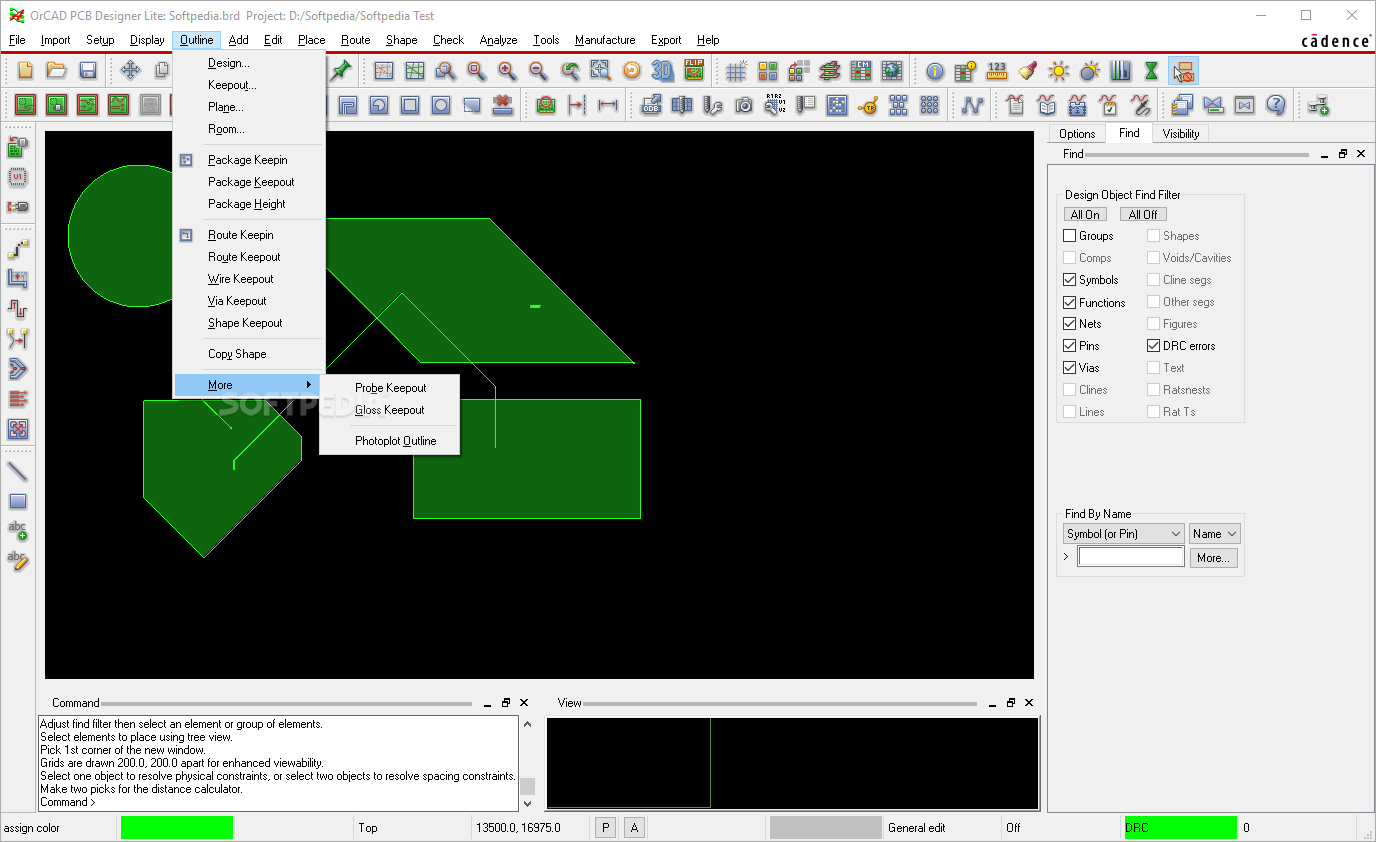Image resolution: width=1376 pixels, height=842 pixels.
Task: Click the Command window scrollbar down arrow
Action: (527, 803)
